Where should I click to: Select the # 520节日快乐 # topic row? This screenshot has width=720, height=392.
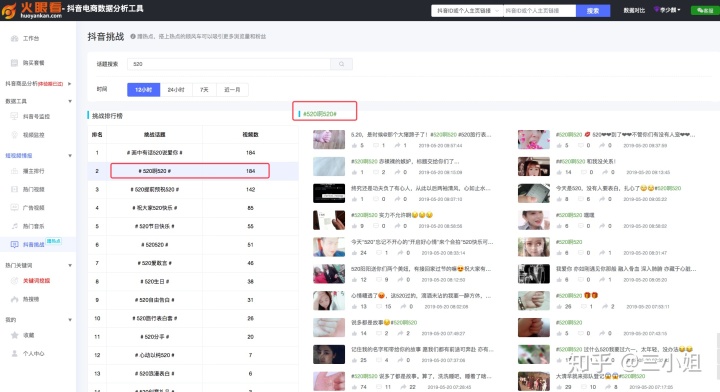[193, 226]
